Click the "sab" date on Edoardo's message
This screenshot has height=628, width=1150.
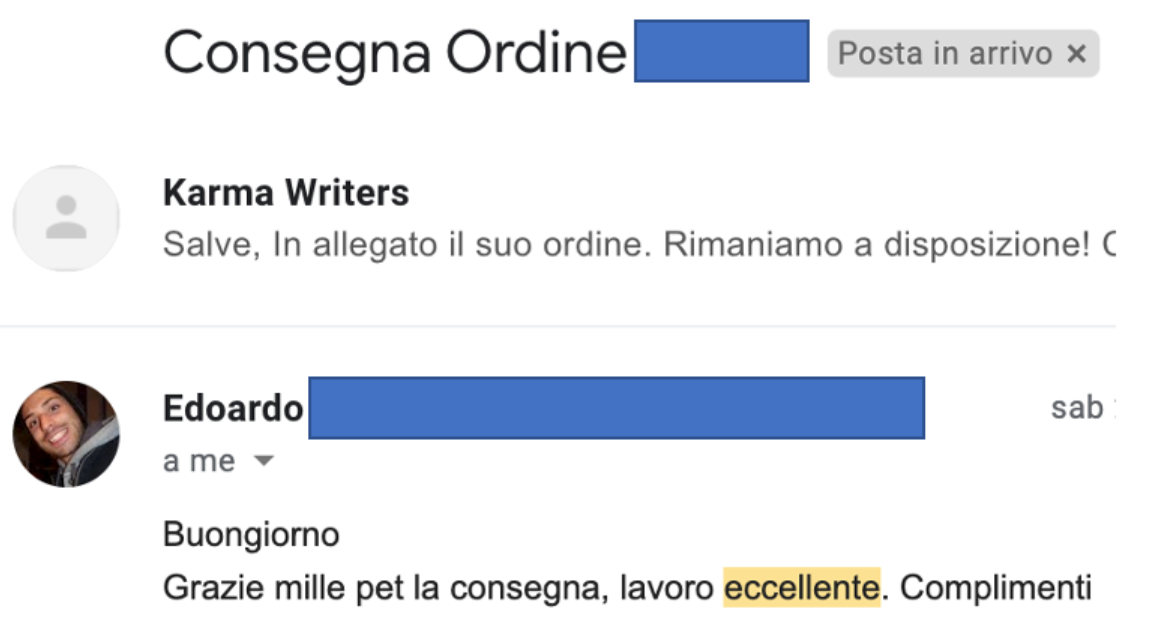point(1076,408)
